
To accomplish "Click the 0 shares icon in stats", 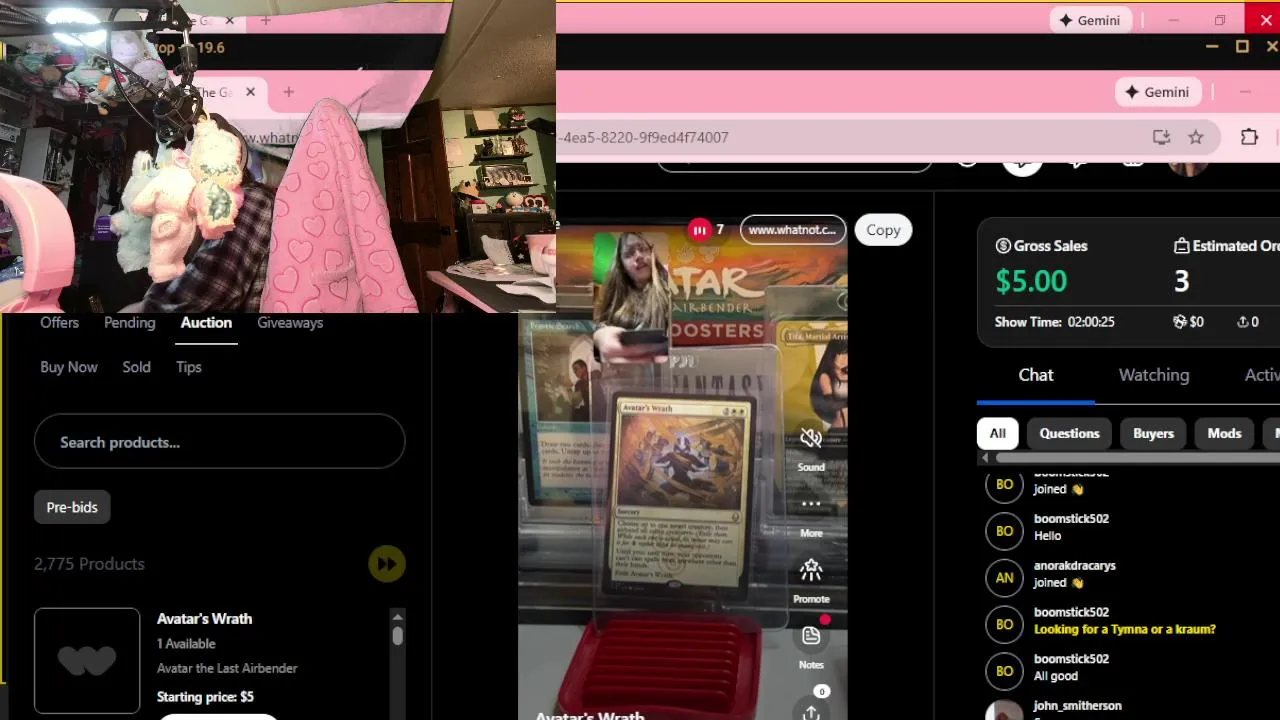I will coord(1242,322).
